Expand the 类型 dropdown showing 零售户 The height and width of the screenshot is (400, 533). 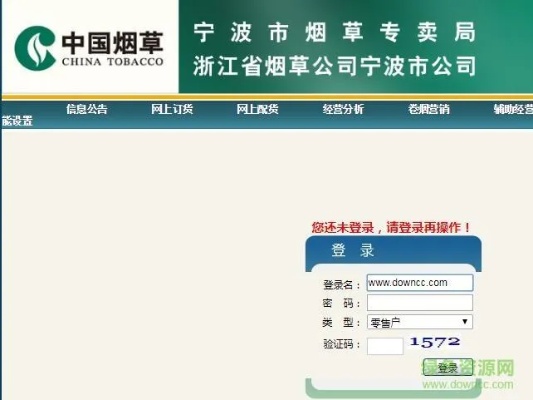(420, 322)
